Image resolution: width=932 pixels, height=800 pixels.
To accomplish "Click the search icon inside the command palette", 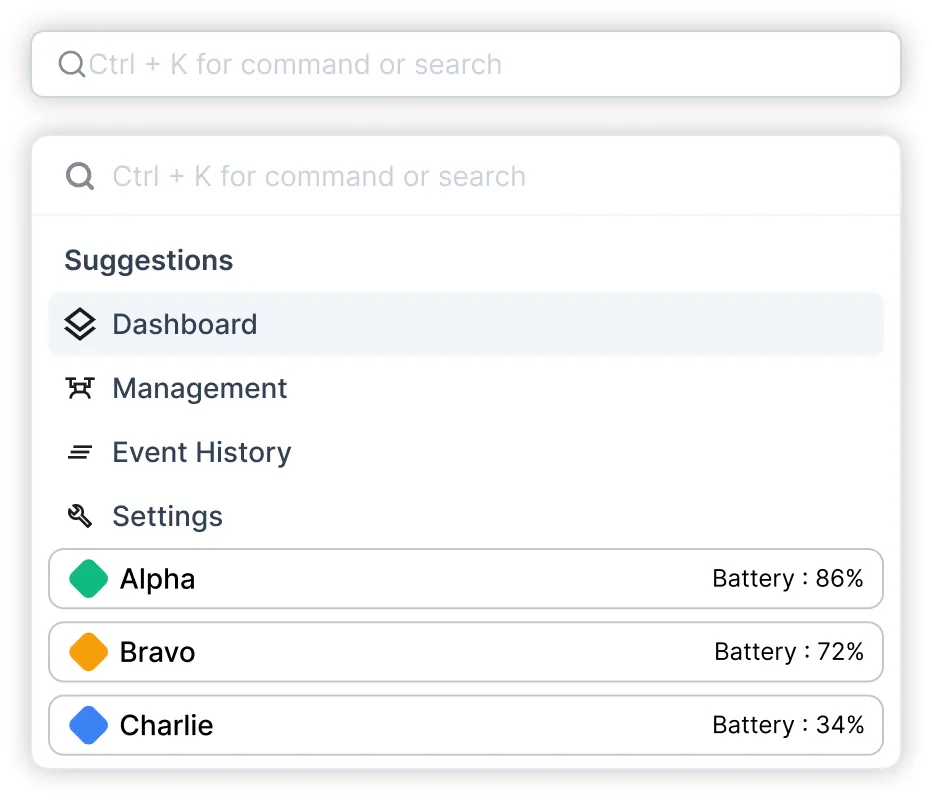I will tap(80, 177).
